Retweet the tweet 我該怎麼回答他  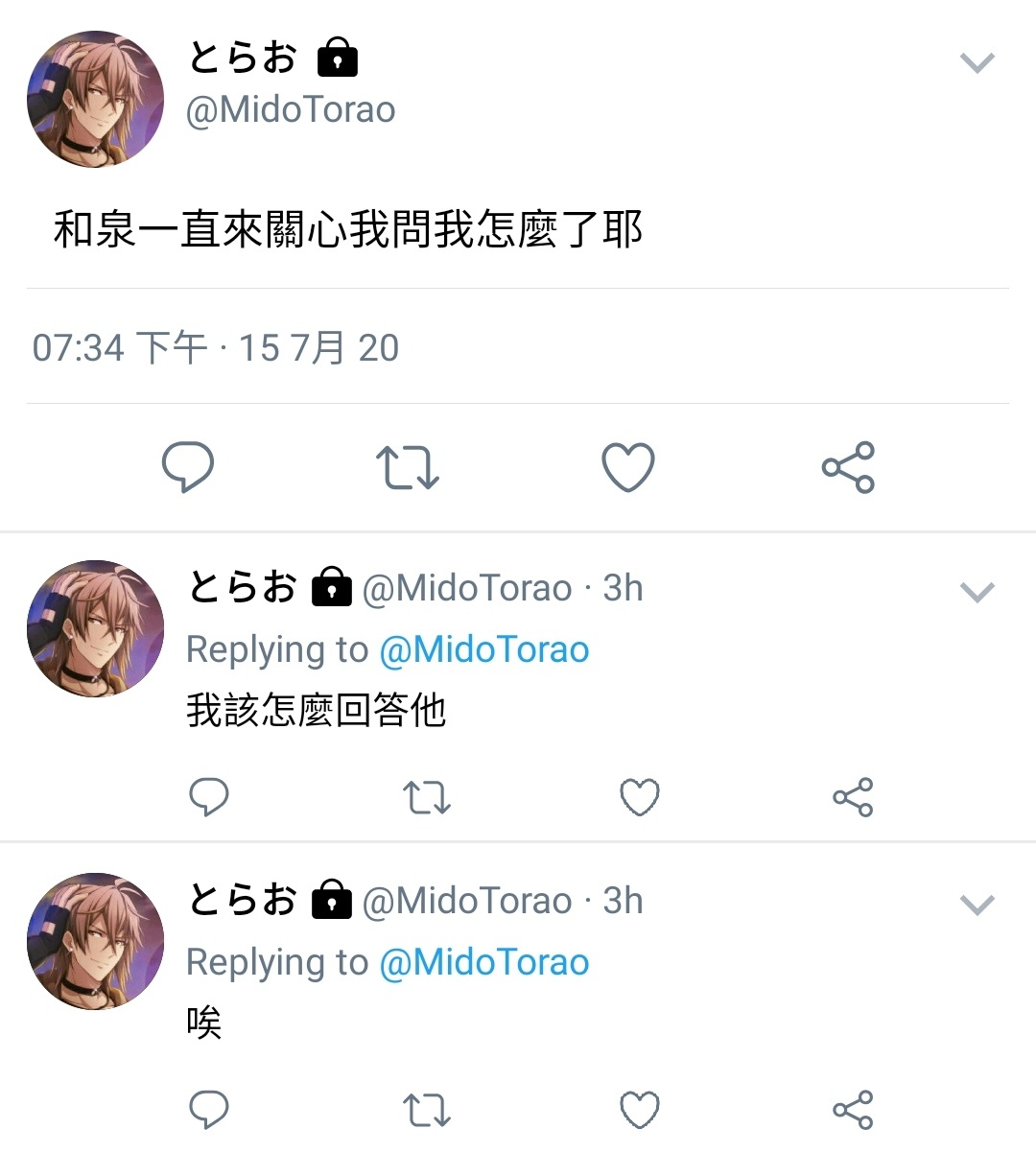[x=426, y=797]
